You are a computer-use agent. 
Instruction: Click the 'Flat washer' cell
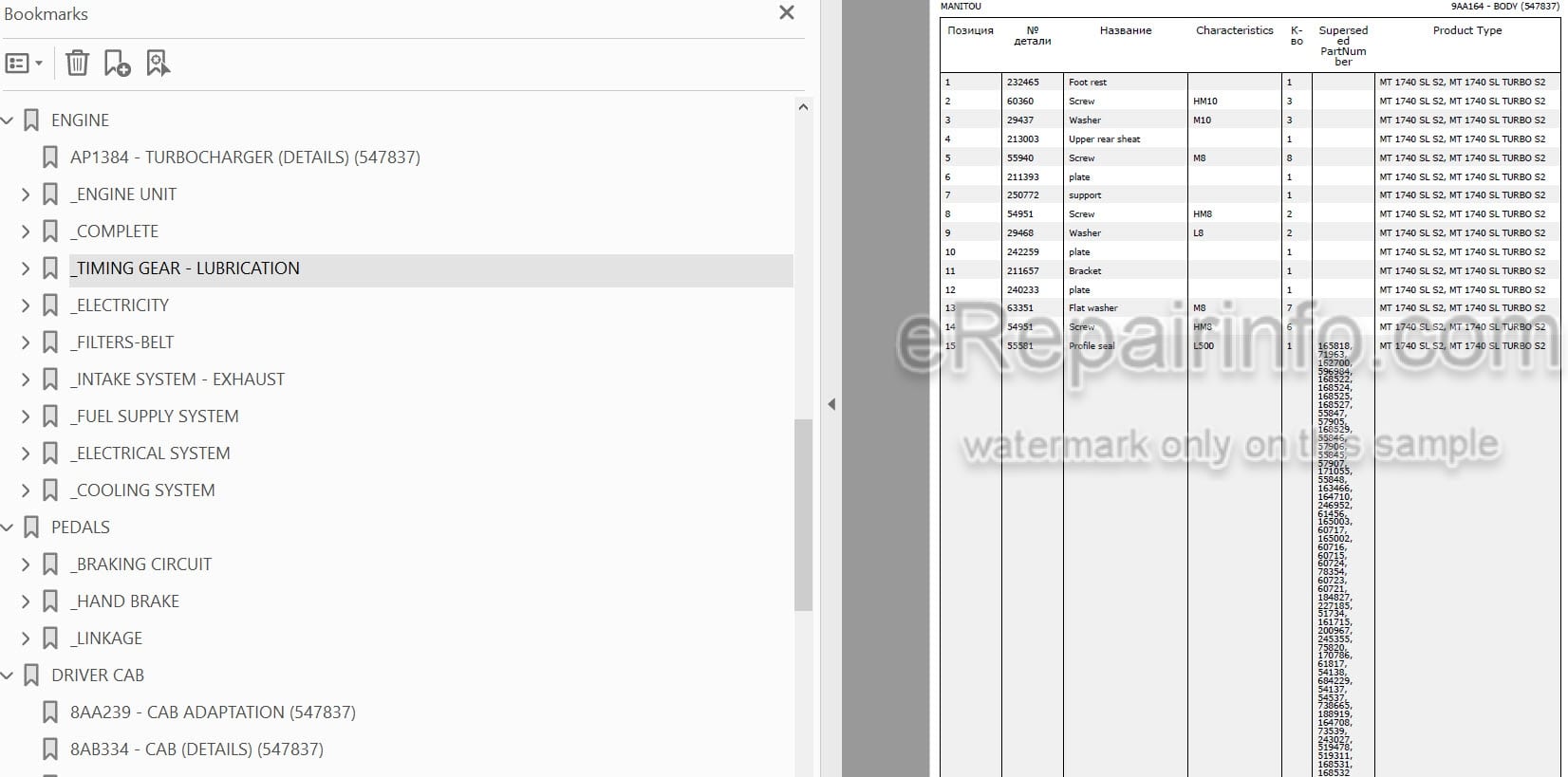1125,308
